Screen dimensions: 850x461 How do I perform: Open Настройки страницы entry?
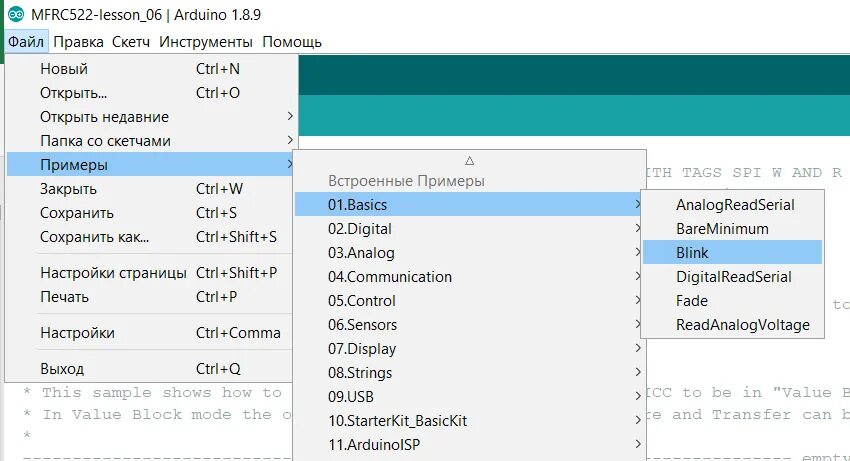(151, 272)
